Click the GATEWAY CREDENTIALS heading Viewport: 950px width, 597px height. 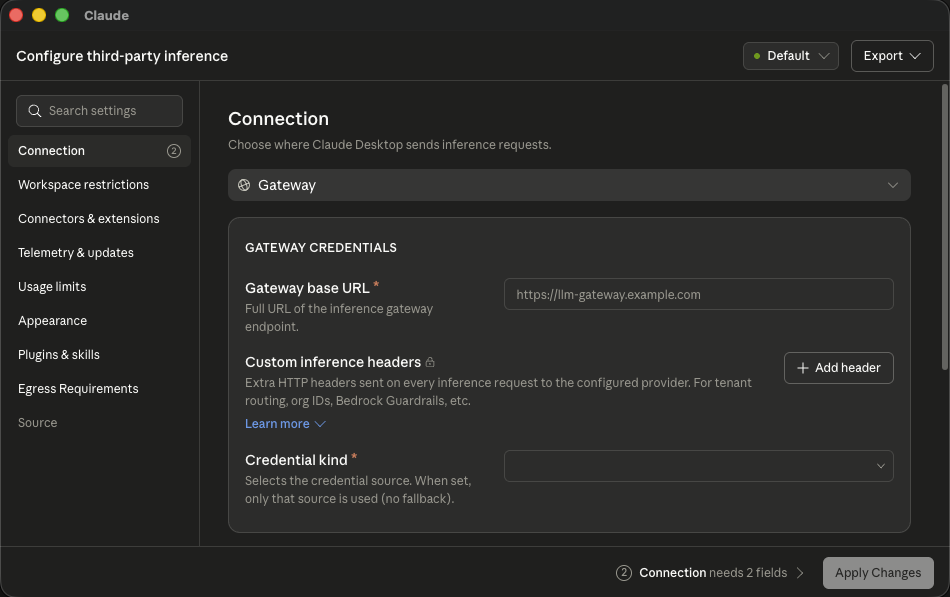(x=321, y=247)
